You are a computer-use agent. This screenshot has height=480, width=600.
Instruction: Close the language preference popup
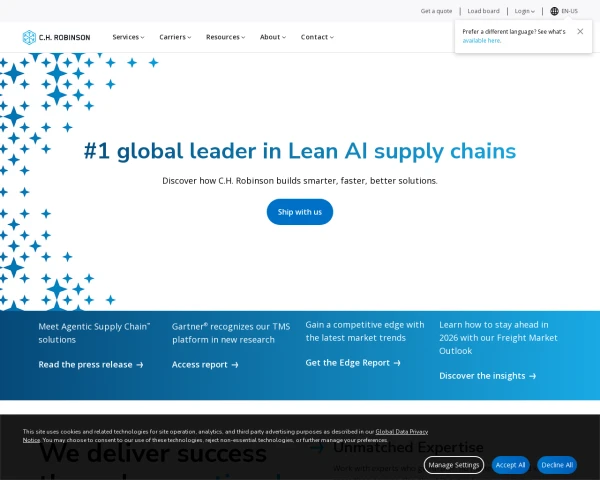[580, 31]
